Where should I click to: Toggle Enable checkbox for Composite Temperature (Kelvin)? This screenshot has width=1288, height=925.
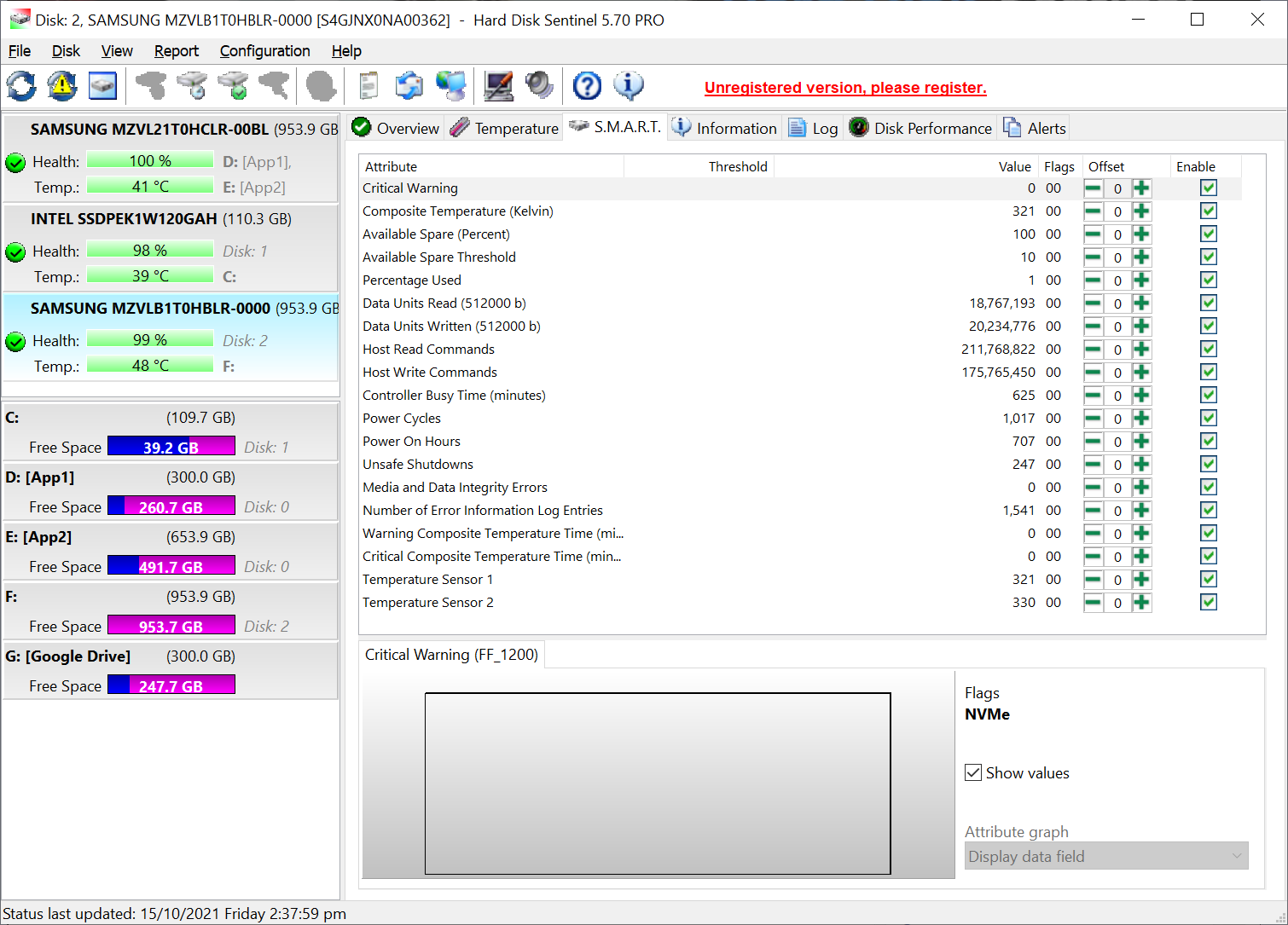[x=1208, y=211]
